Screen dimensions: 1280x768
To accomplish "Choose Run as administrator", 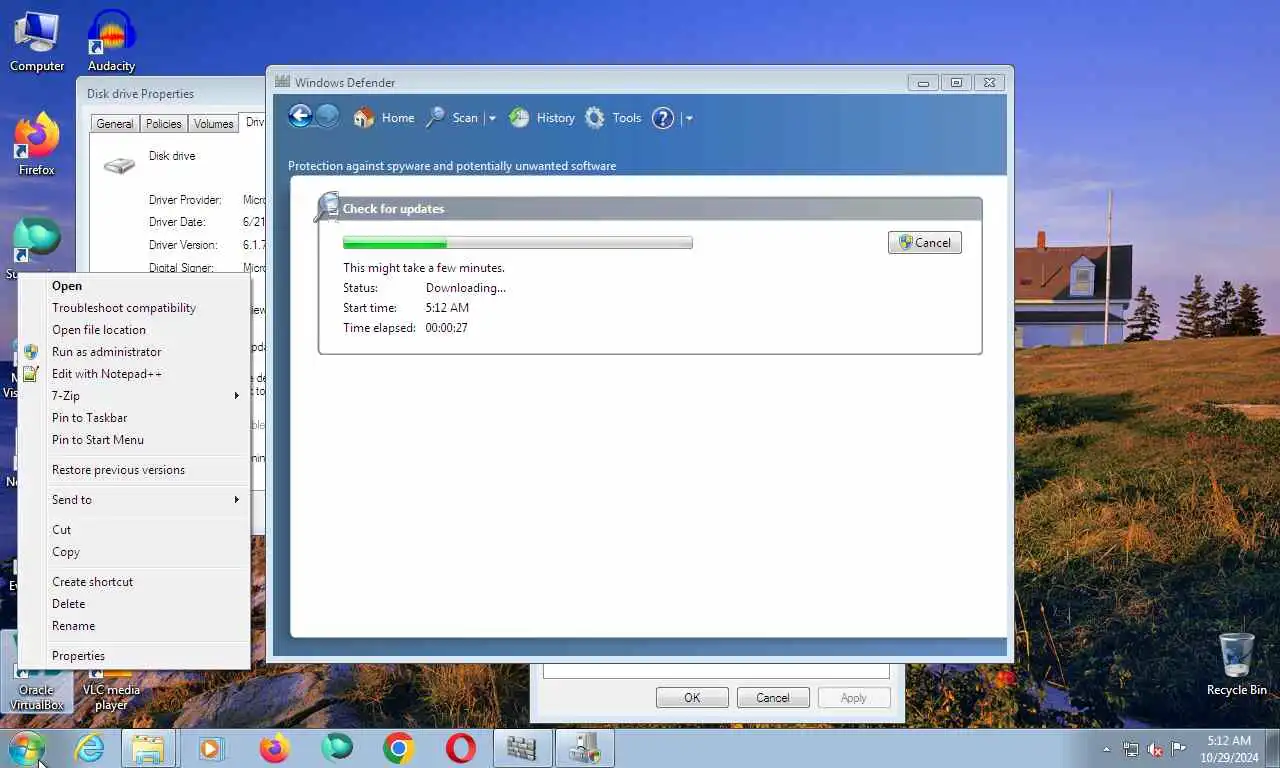I will [134, 352].
